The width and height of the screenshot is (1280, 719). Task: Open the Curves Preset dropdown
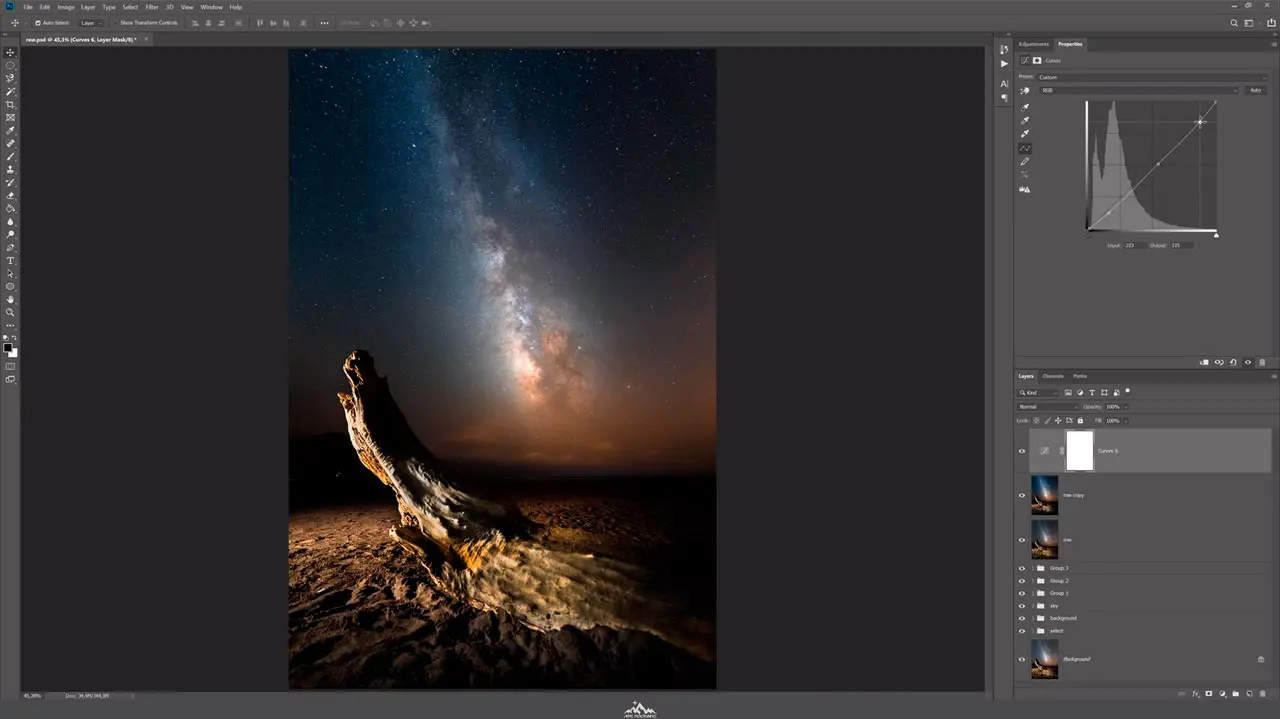point(1152,77)
